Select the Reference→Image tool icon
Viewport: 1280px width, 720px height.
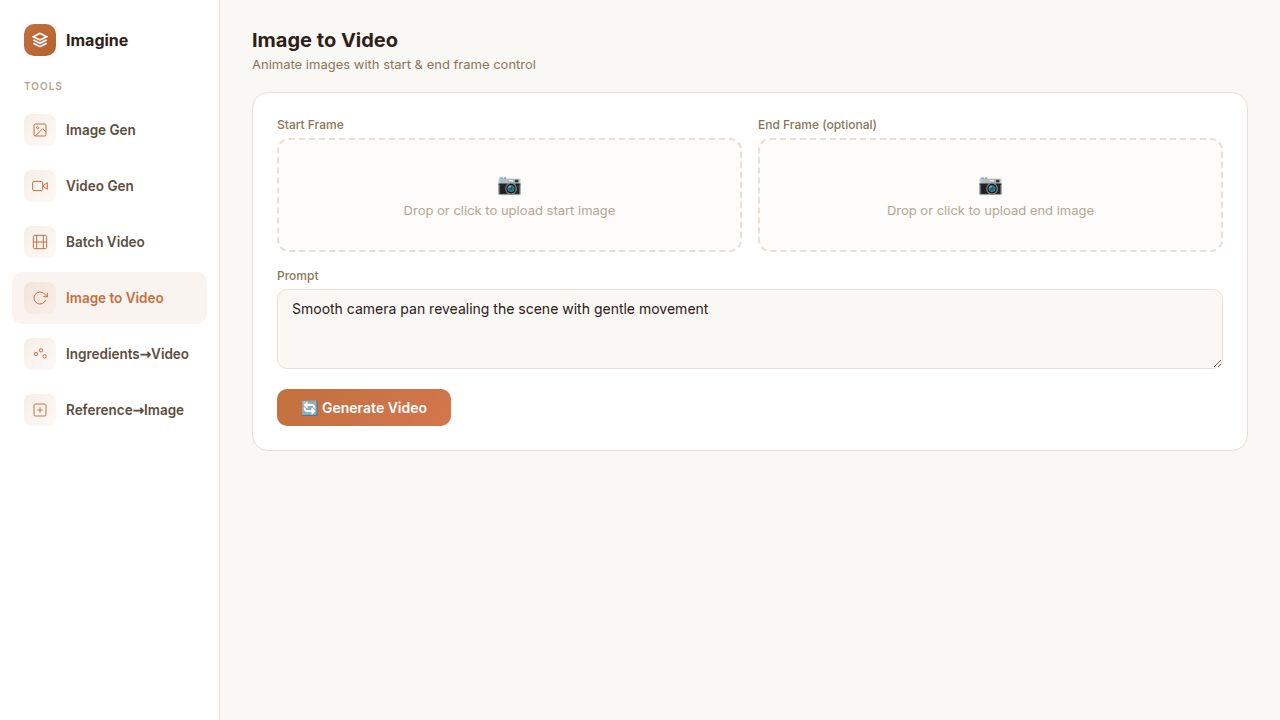pyautogui.click(x=39, y=409)
